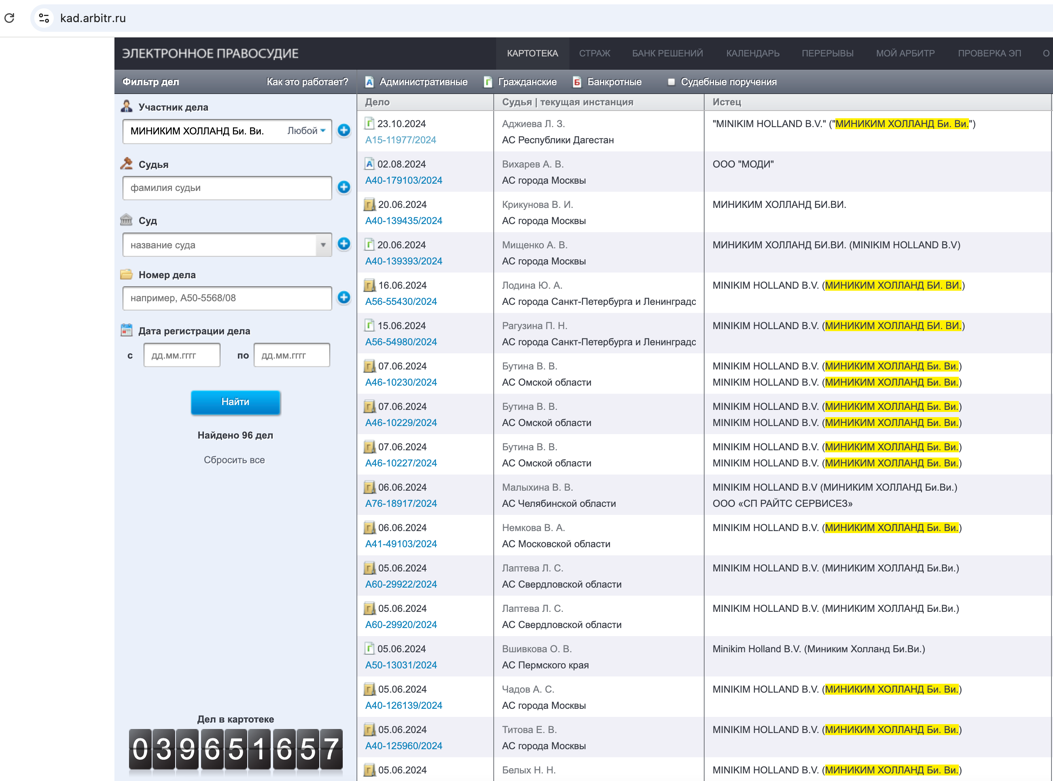Open case A40-139435/2024
Viewport: 1053px width, 781px height.
pyautogui.click(x=404, y=220)
